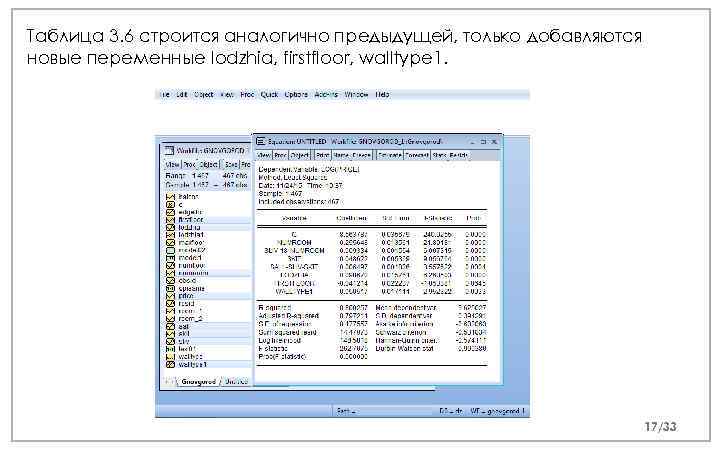Screen dimensions: 720x450
Task: Click the NUMROOM variable row label
Action: click(x=294, y=242)
